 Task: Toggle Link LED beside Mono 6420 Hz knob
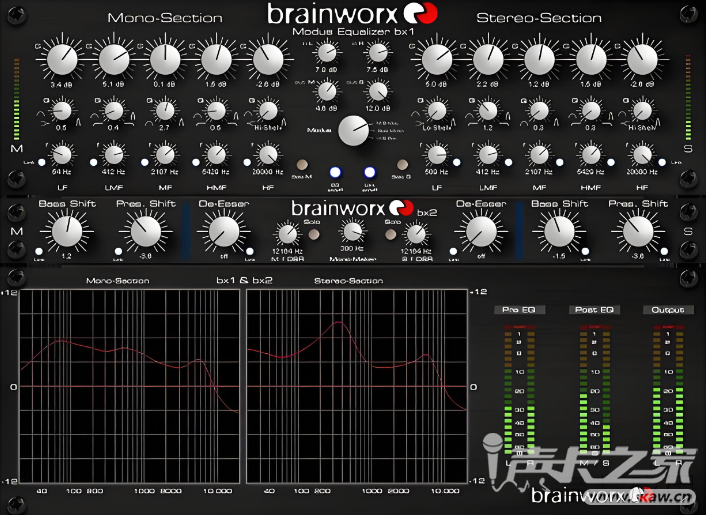pos(196,163)
